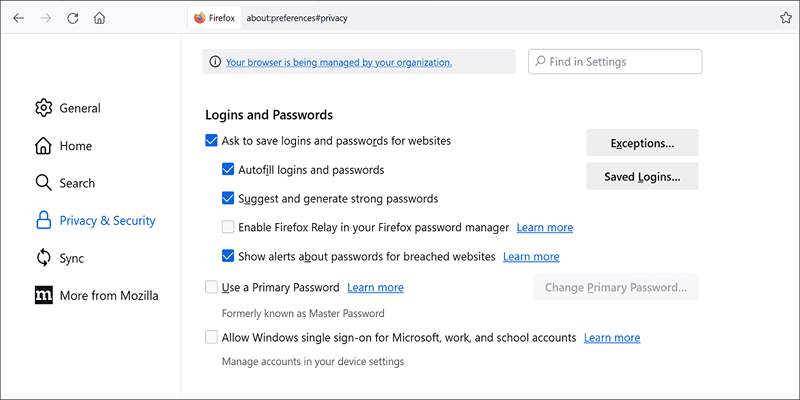Open the Search settings section
The image size is (800, 400).
[x=77, y=183]
